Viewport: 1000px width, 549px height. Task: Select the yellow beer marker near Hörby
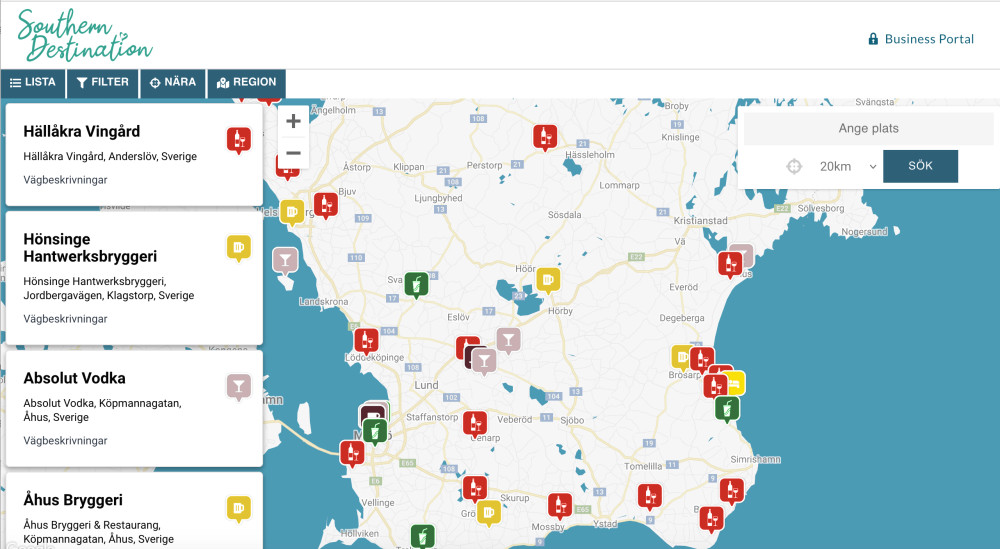(548, 279)
